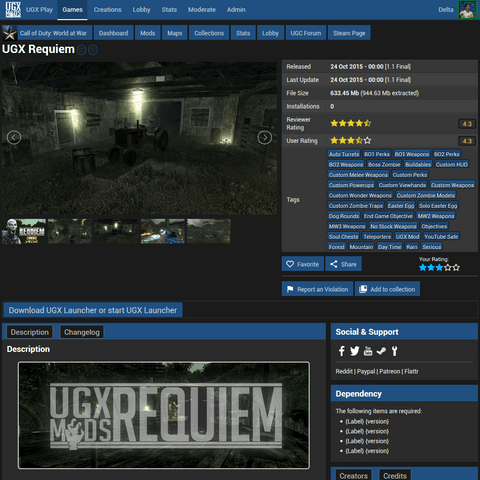
Task: Open the Creators tab
Action: [x=353, y=475]
